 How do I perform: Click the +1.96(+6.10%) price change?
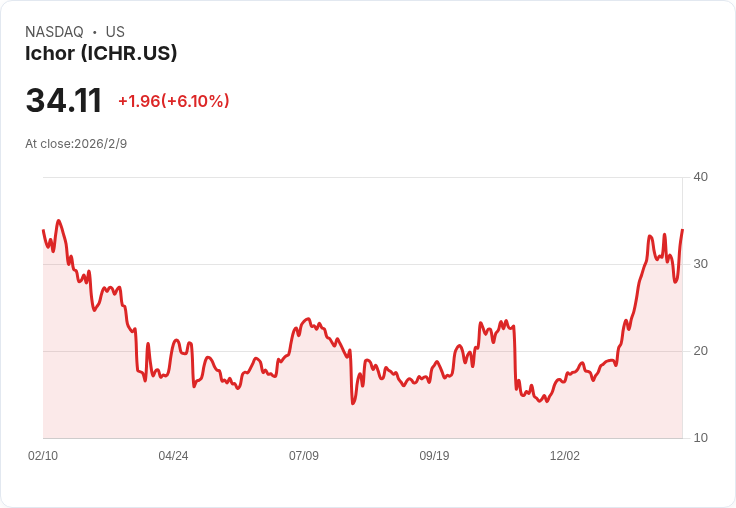173,101
